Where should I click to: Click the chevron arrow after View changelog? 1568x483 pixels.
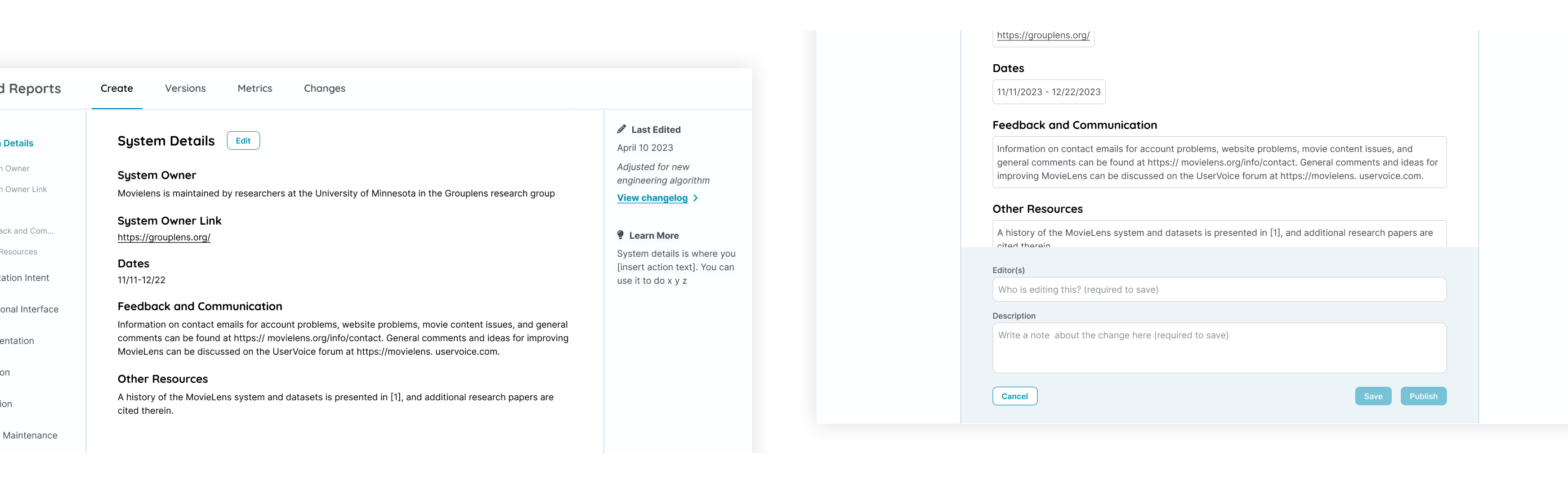(x=696, y=198)
